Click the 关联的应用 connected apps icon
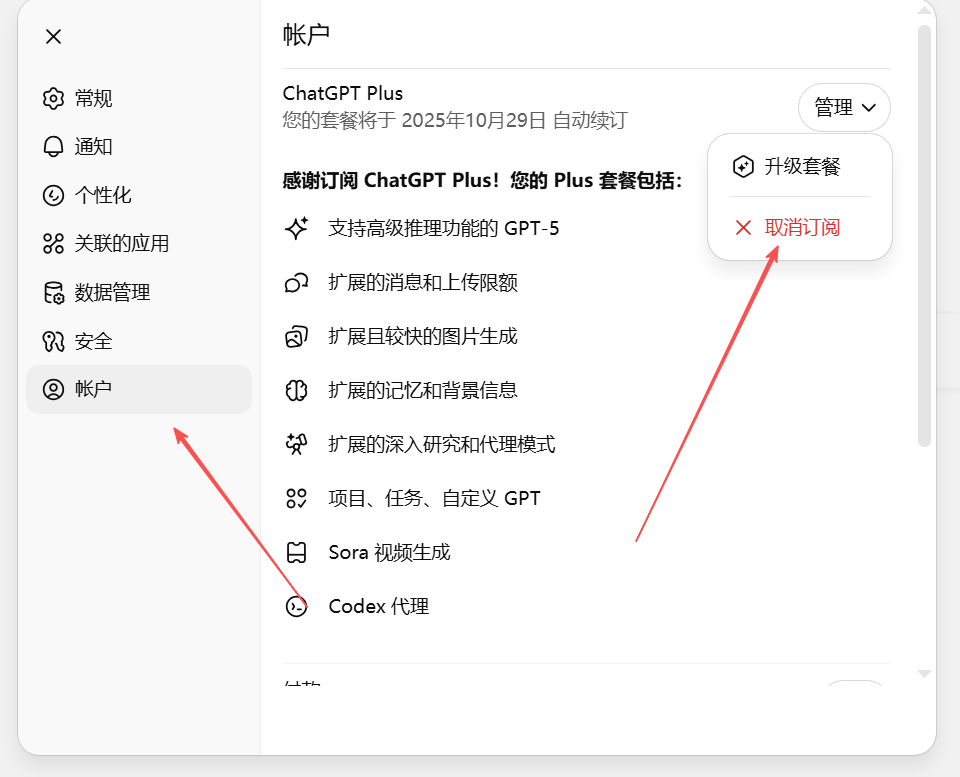Screen dimensions: 960x777 pyautogui.click(x=53, y=243)
